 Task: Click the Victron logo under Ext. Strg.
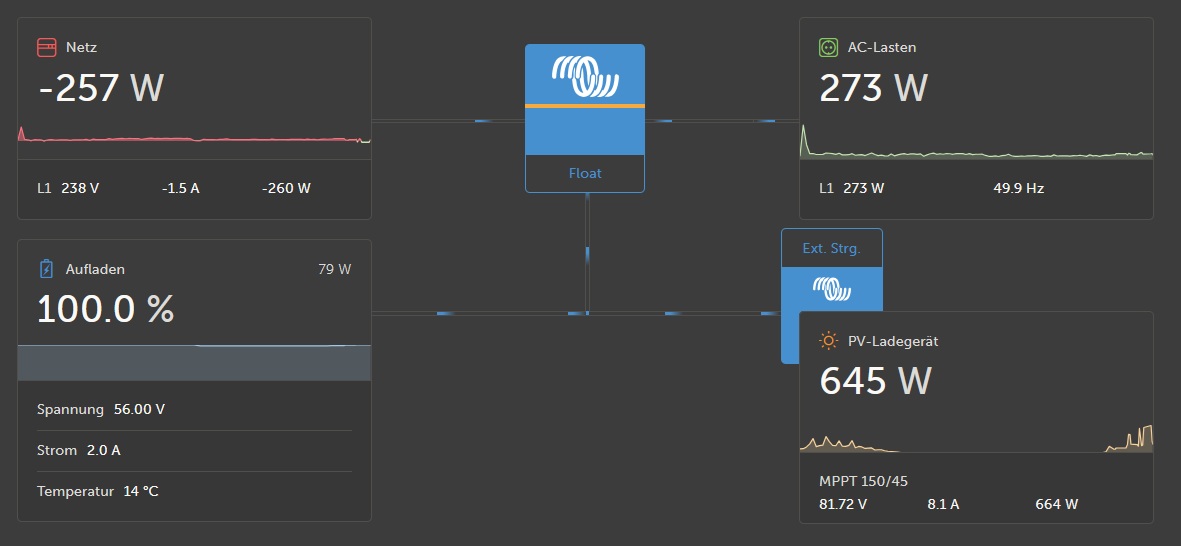click(831, 289)
